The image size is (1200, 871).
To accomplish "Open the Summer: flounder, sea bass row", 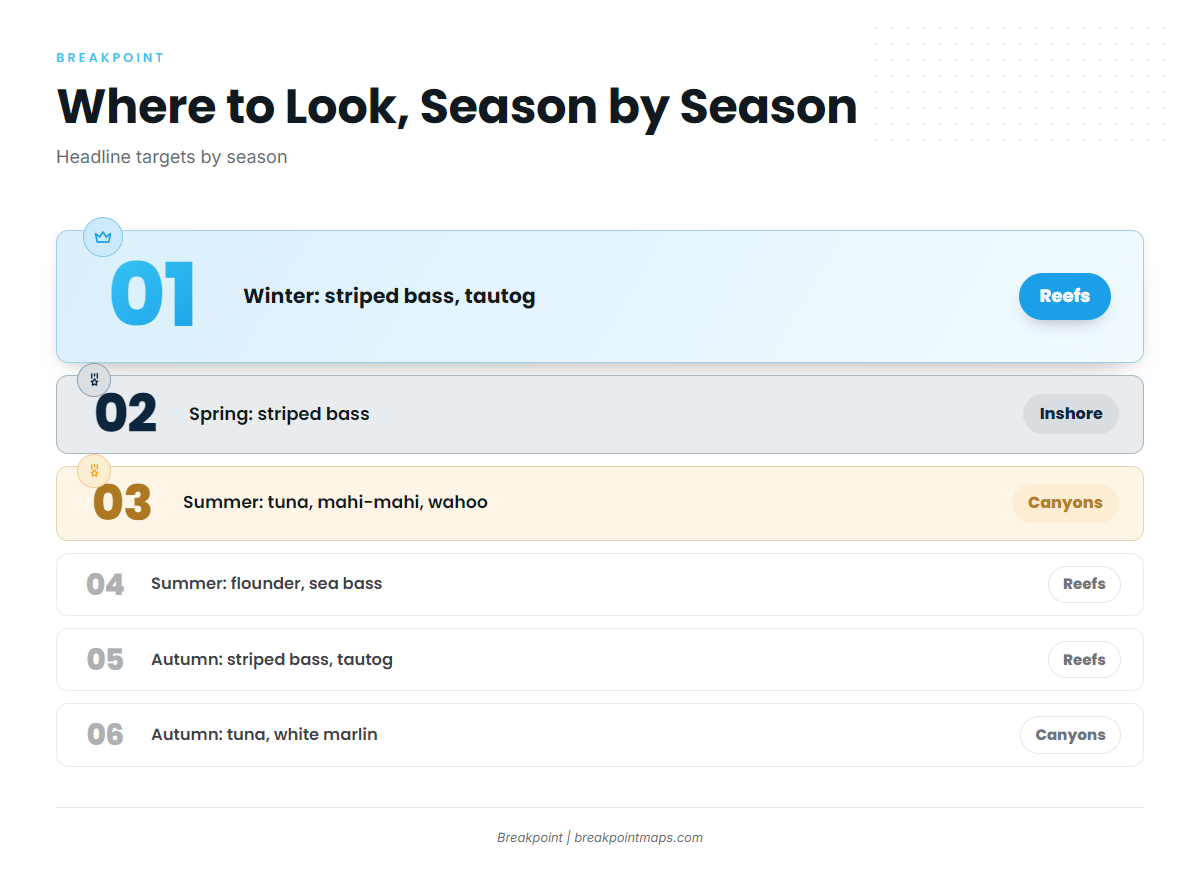I will tap(600, 584).
